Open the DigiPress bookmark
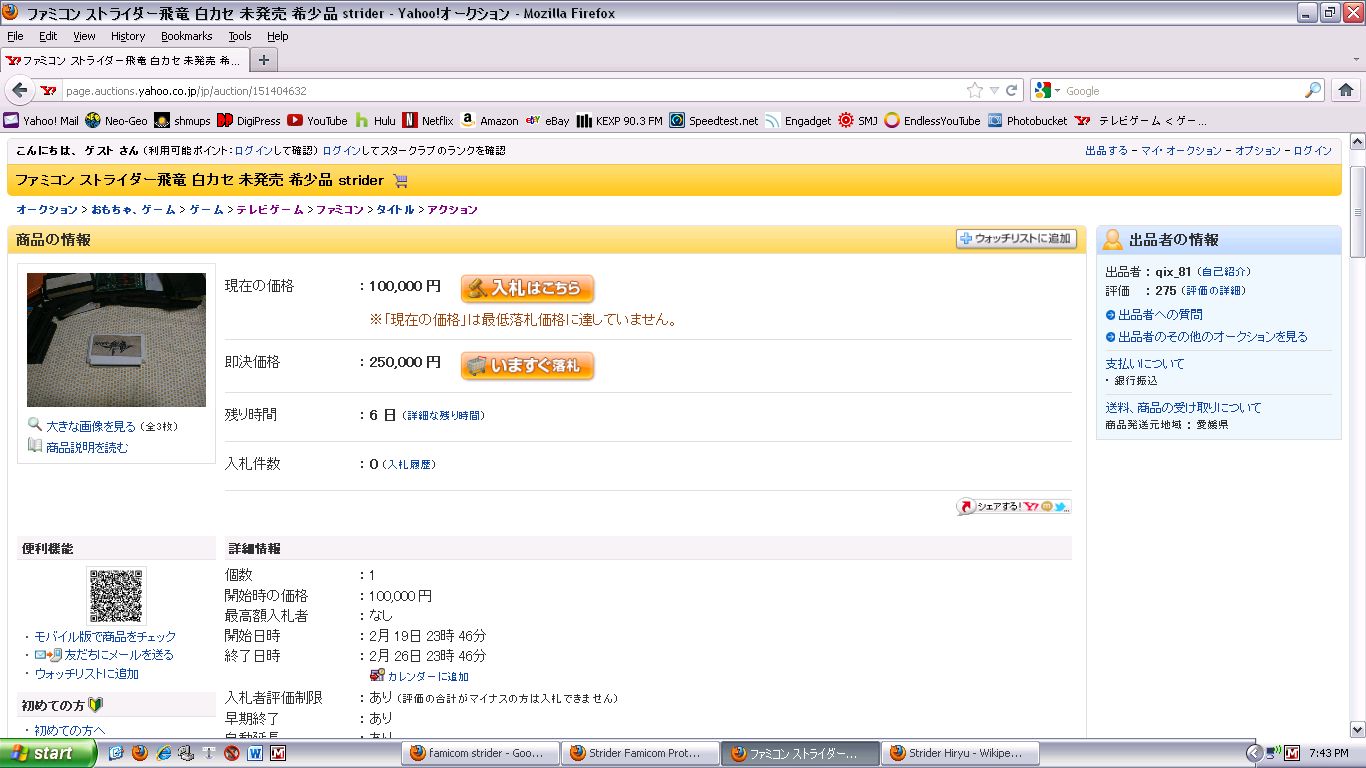 coord(248,121)
